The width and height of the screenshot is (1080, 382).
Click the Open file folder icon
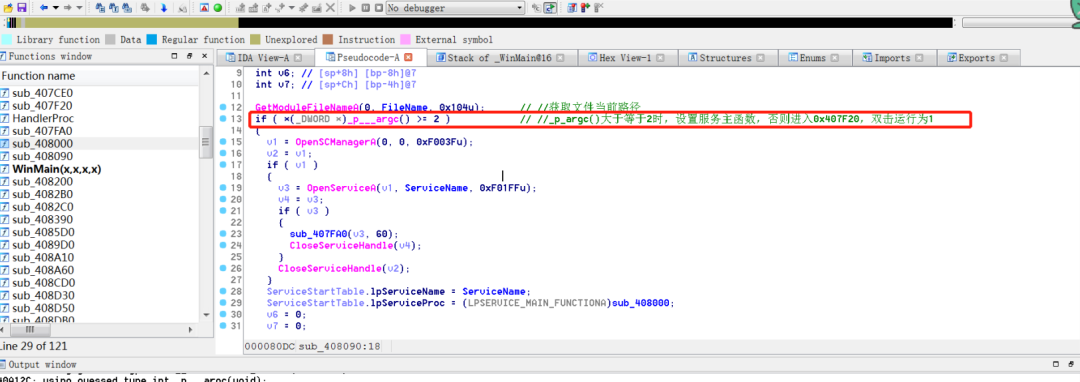click(8, 8)
